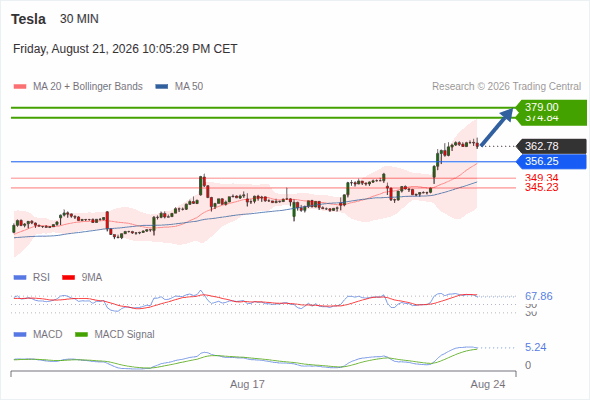Click the 349.34 red support label
The height and width of the screenshot is (400, 590).
pos(541,178)
